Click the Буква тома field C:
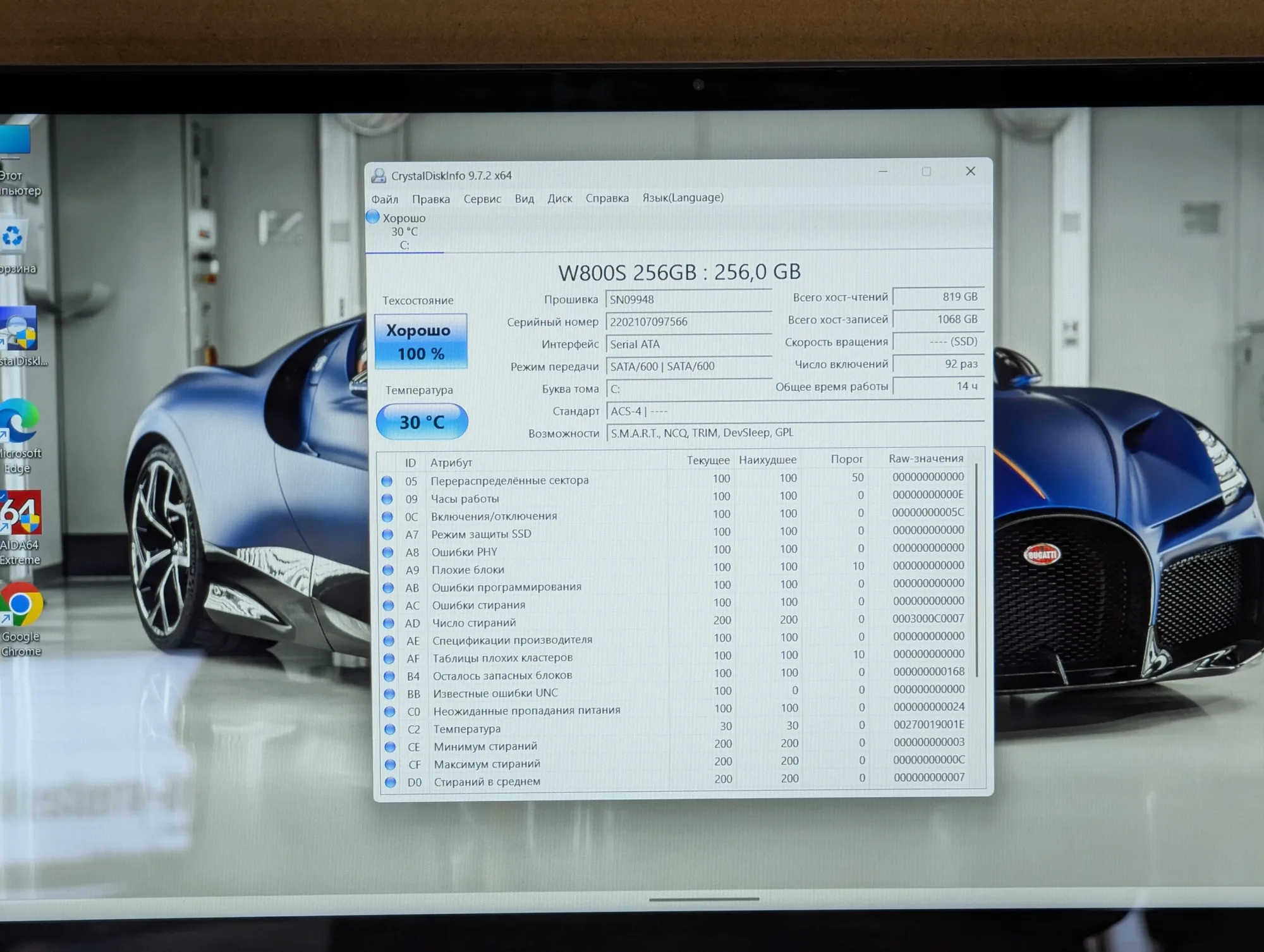 coord(688,389)
